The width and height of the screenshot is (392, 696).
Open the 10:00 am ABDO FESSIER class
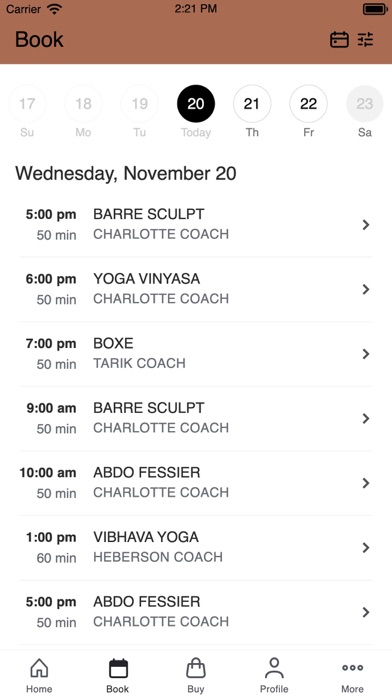pyautogui.click(x=196, y=483)
